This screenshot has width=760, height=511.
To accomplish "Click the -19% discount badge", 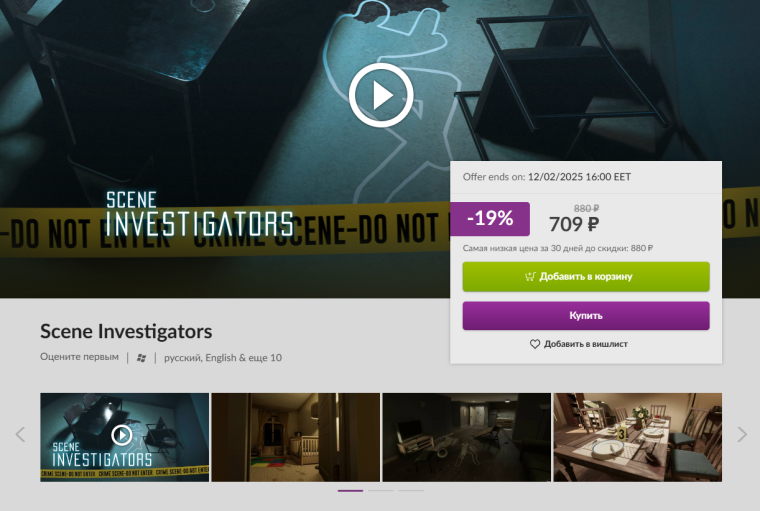I will [x=490, y=219].
